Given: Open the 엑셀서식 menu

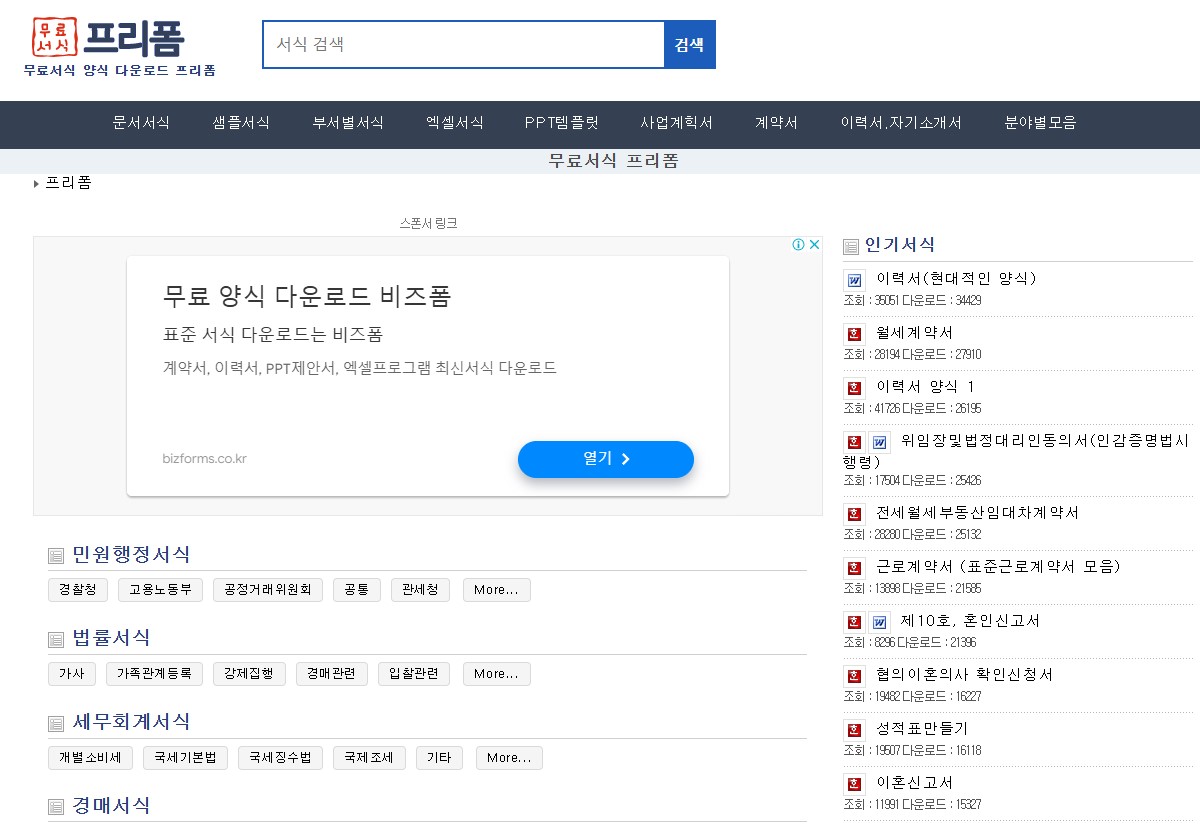Looking at the screenshot, I should click(x=455, y=124).
